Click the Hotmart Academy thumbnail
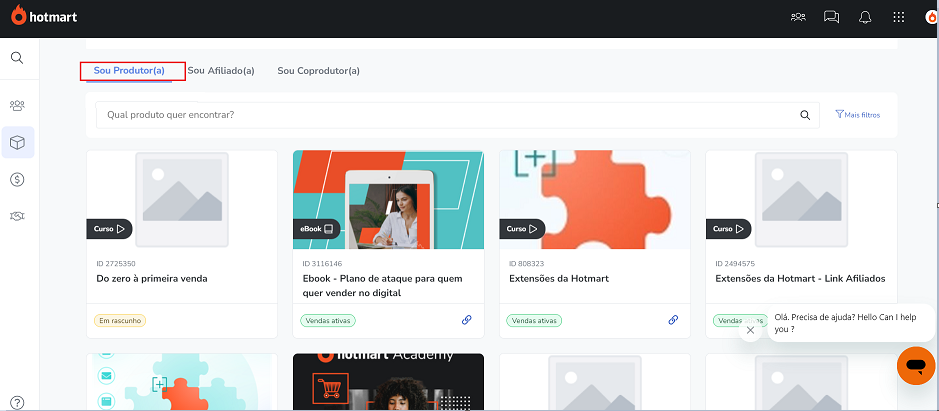This screenshot has height=411, width=939. tap(388, 382)
